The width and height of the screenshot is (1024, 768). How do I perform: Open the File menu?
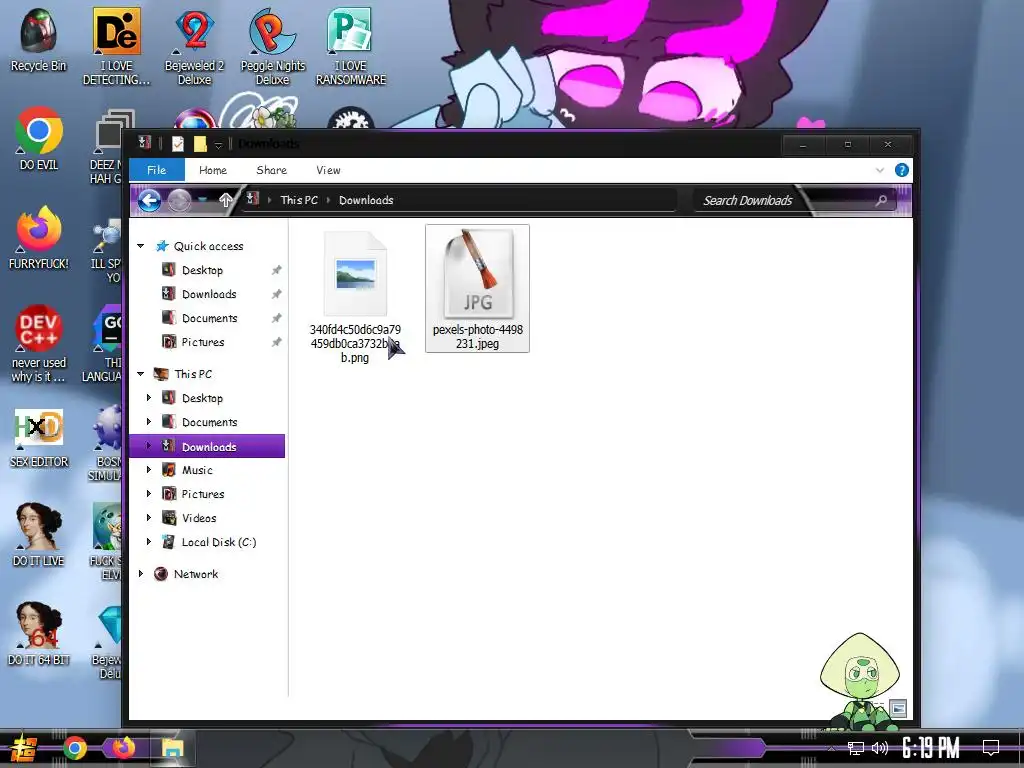pos(156,170)
